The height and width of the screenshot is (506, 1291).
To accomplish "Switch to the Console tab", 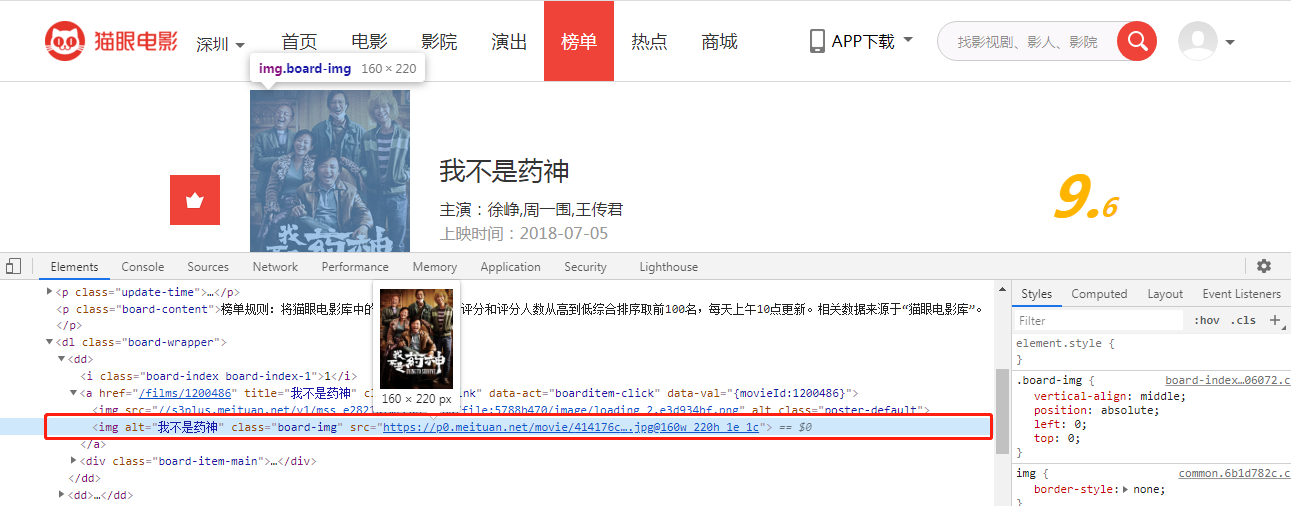I will 143,267.
